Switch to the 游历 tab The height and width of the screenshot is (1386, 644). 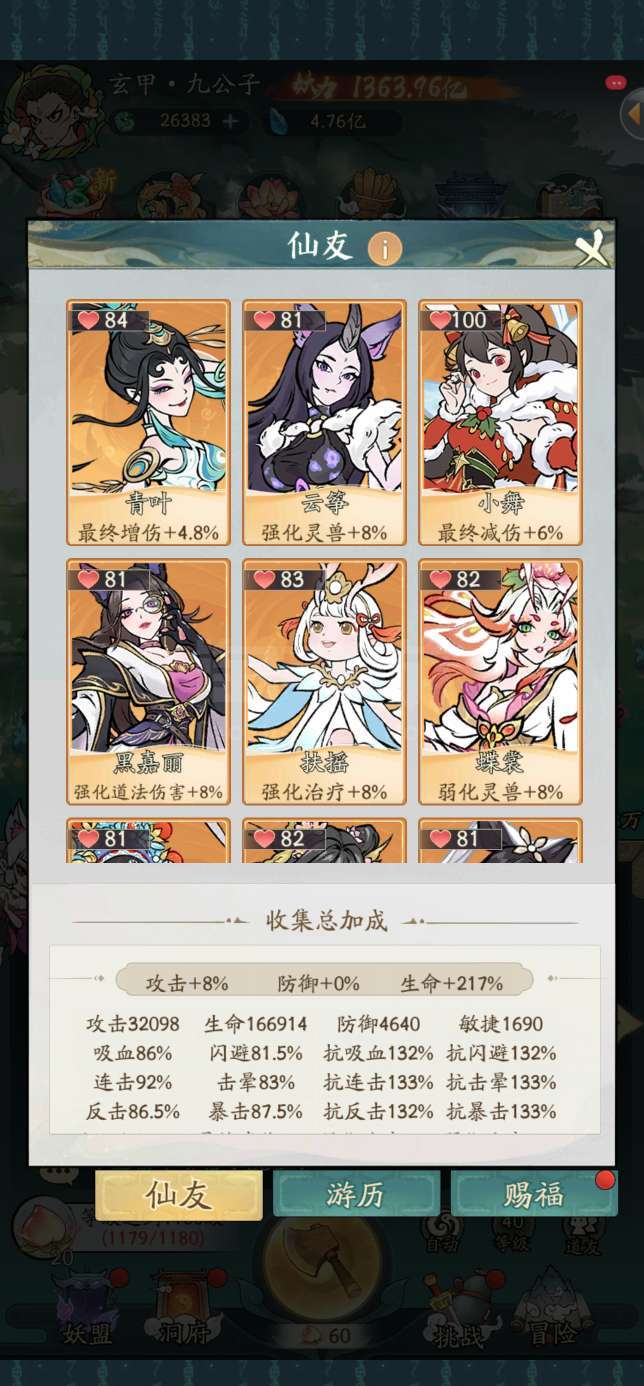click(357, 1194)
